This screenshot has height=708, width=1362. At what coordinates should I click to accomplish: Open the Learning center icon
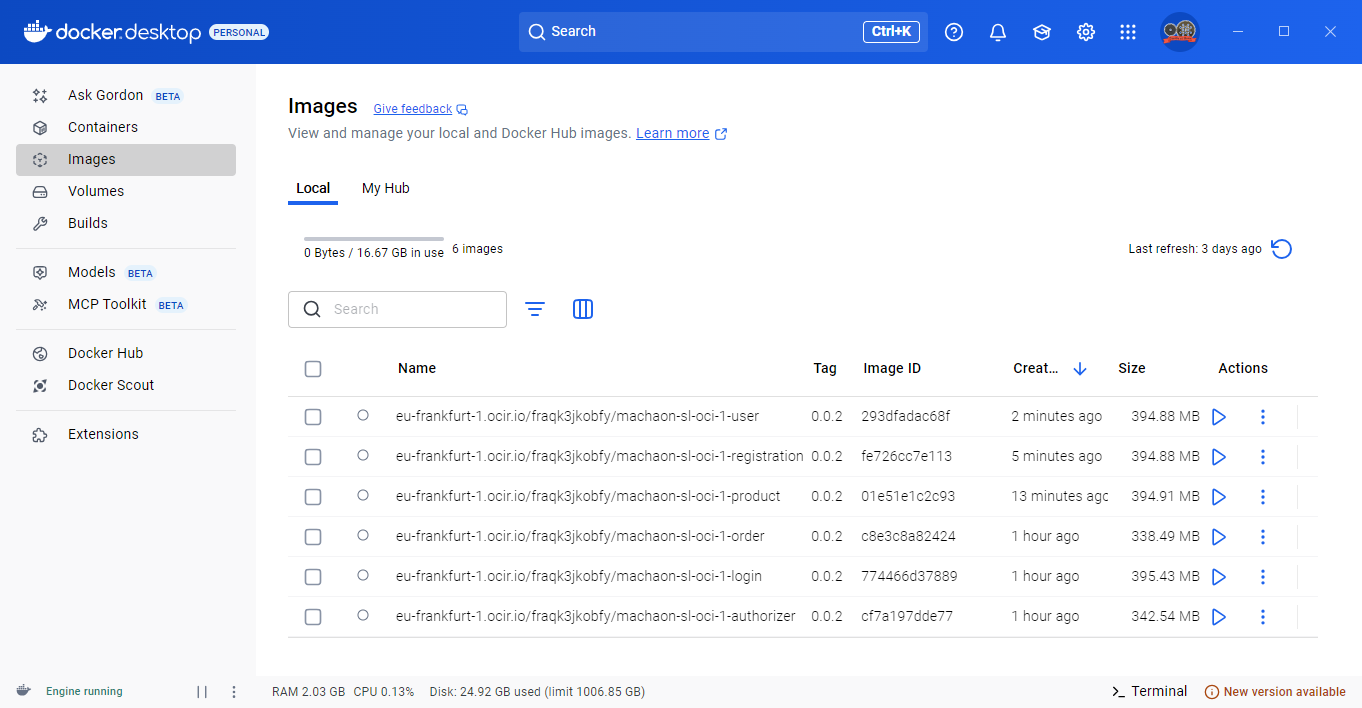(x=1041, y=32)
